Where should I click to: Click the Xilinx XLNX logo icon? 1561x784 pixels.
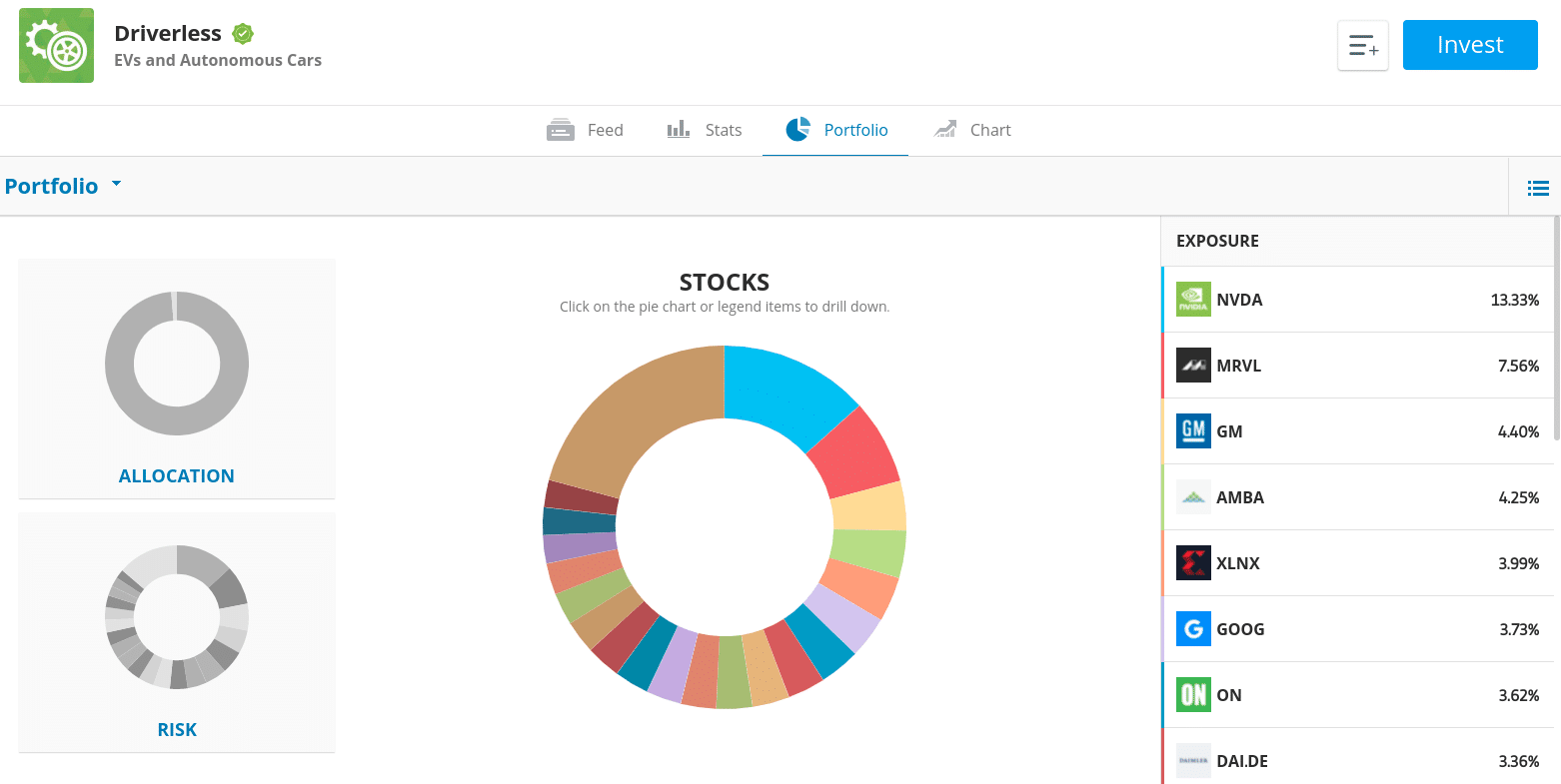[1193, 563]
